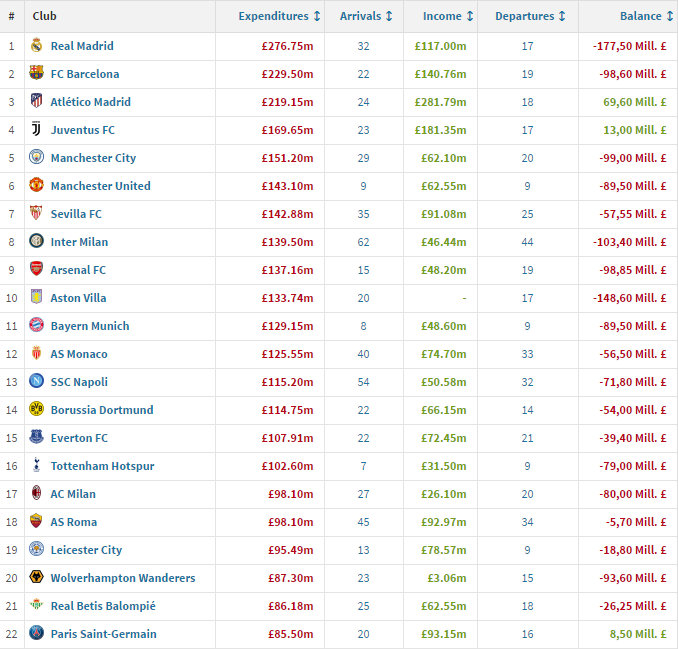The image size is (678, 649).
Task: Click the Paris Saint-Germain crest icon
Action: click(37, 634)
